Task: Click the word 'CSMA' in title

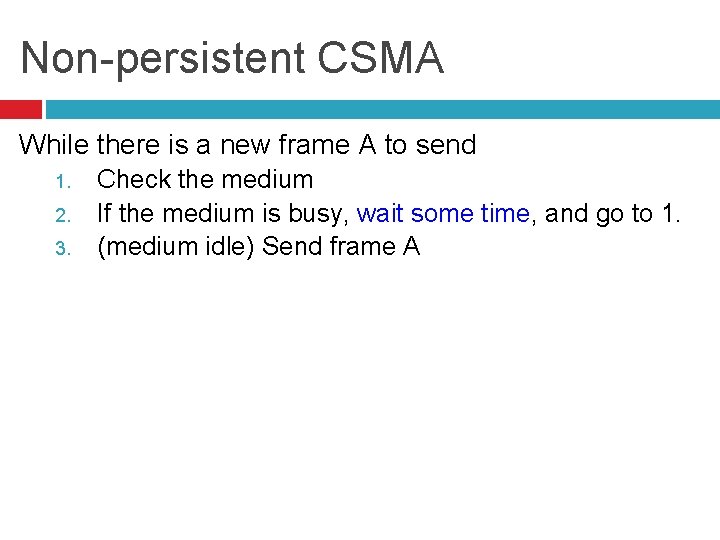Action: 381,58
